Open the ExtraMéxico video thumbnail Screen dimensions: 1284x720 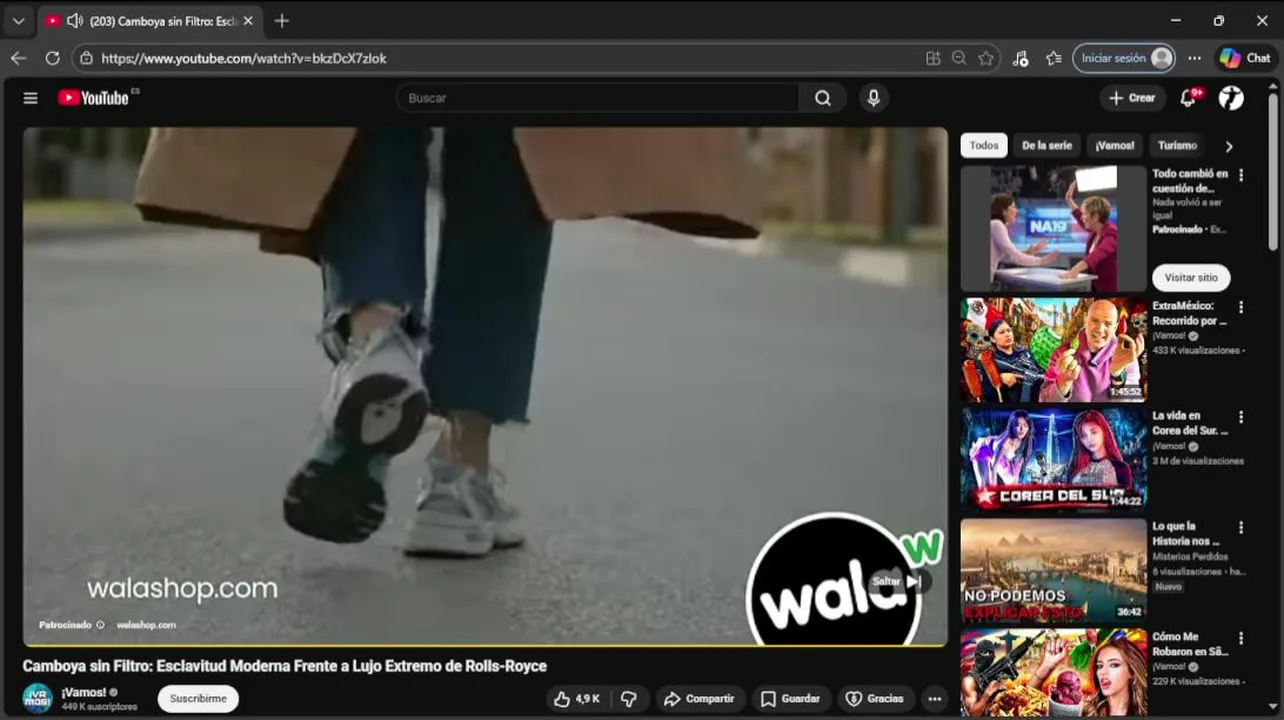click(x=1053, y=350)
